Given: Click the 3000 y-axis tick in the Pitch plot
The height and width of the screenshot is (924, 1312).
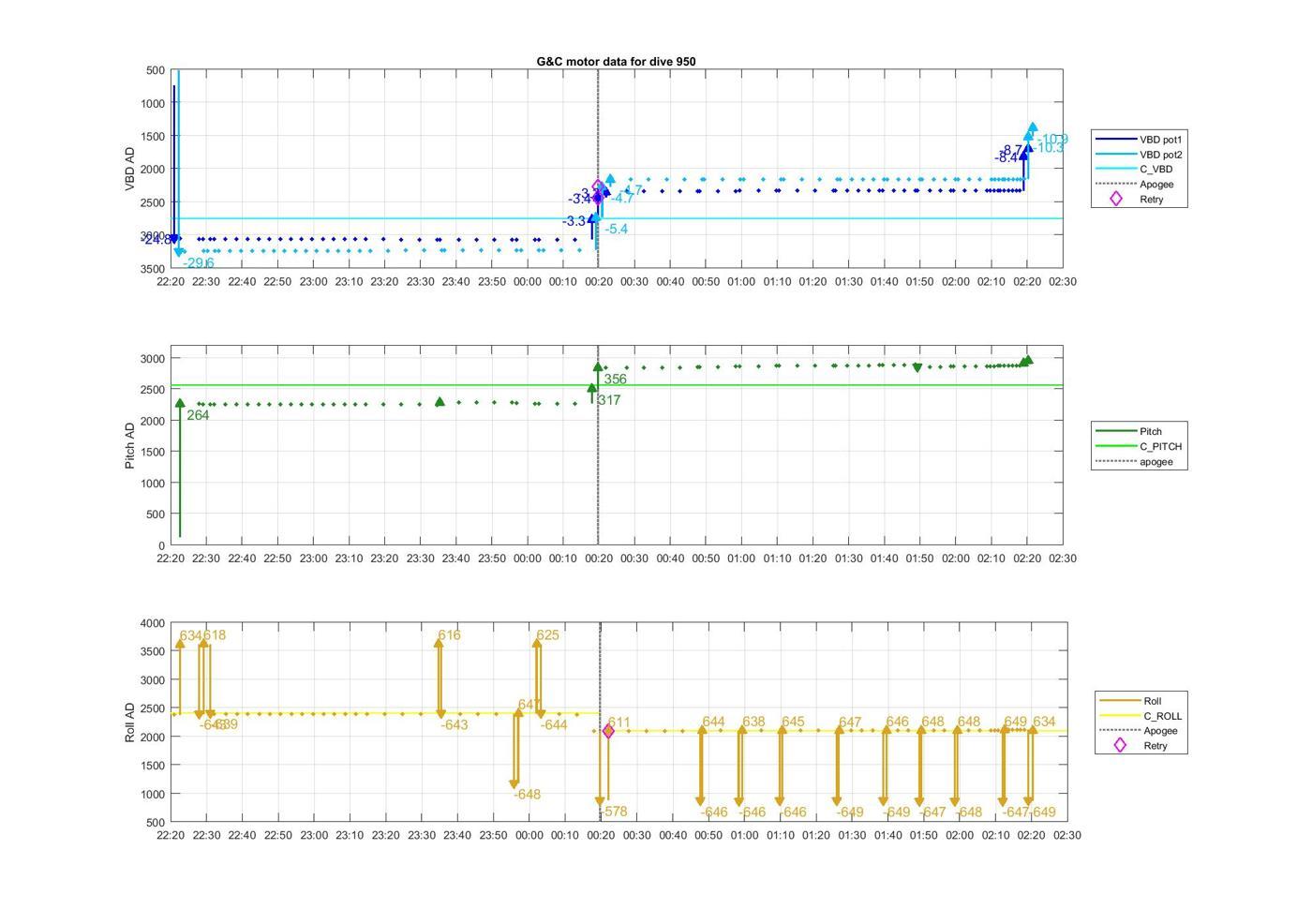Looking at the screenshot, I should click(153, 359).
